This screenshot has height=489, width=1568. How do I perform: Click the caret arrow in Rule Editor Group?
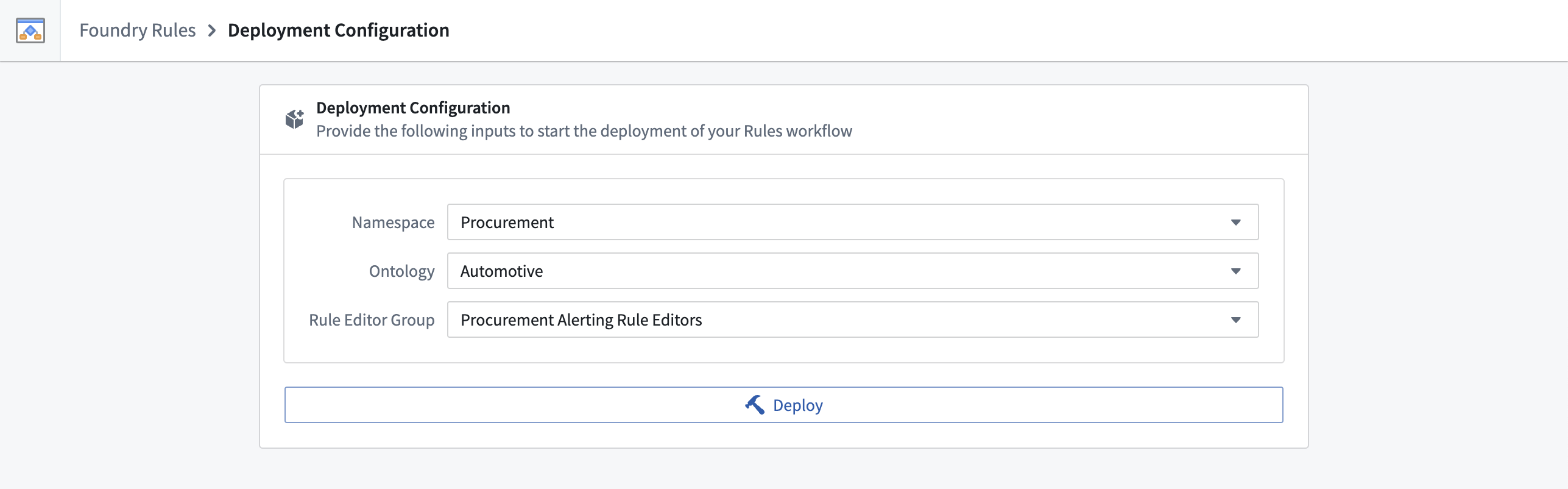click(1235, 320)
